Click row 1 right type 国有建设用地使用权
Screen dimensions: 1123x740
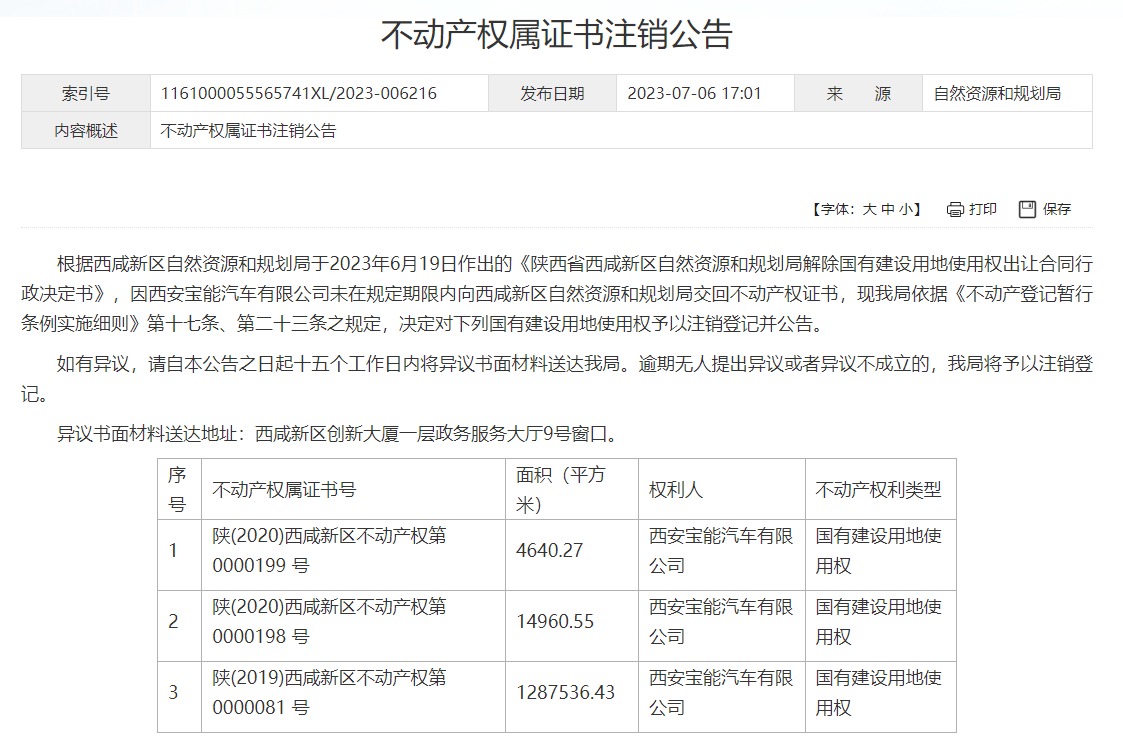point(881,551)
